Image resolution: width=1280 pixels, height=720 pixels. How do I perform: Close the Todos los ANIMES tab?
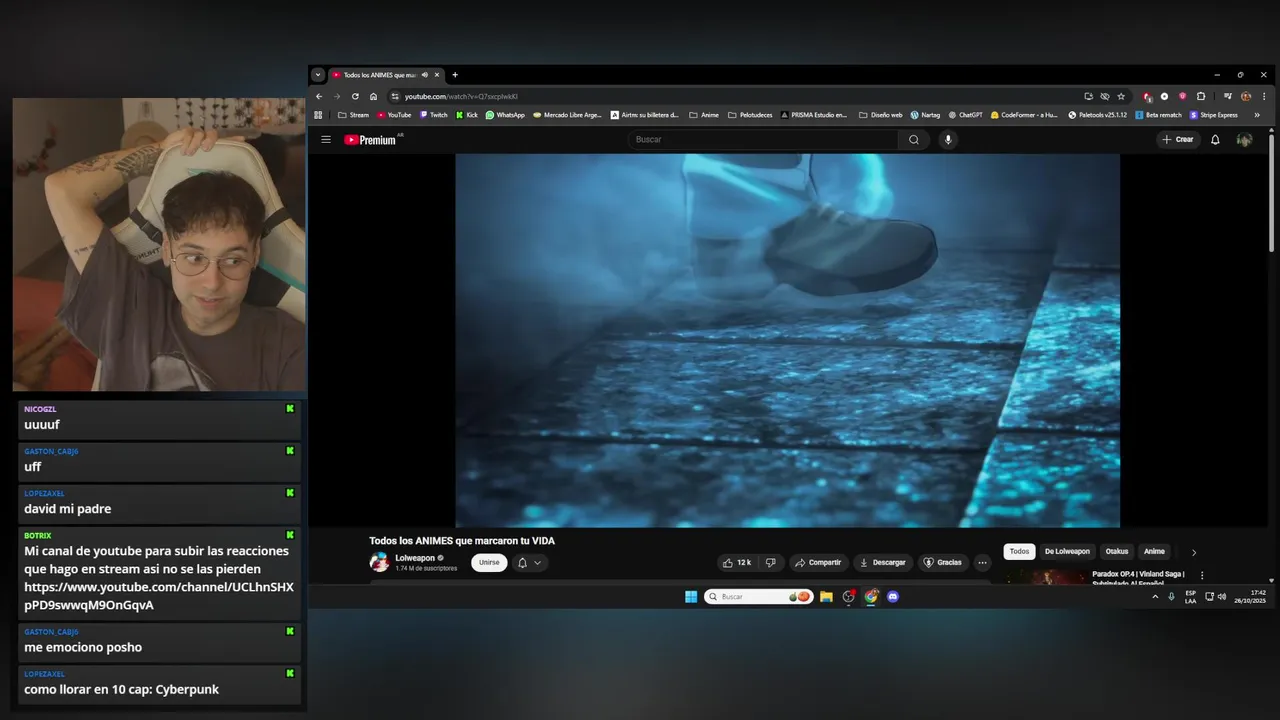[x=437, y=75]
